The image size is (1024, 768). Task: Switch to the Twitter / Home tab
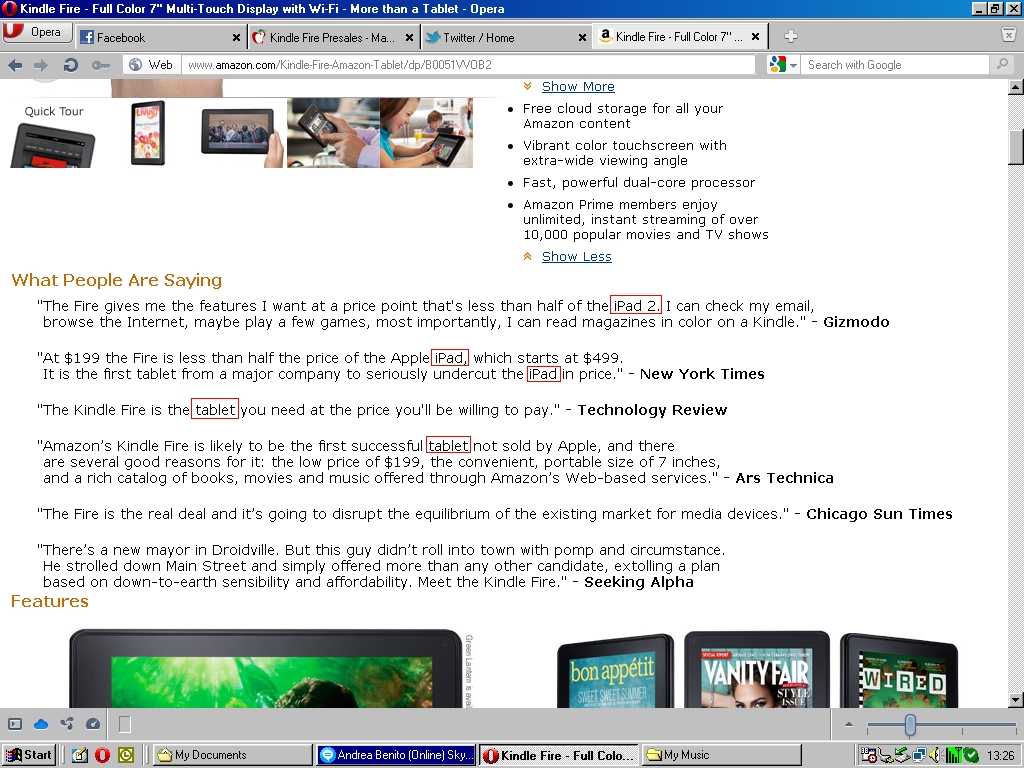505,37
